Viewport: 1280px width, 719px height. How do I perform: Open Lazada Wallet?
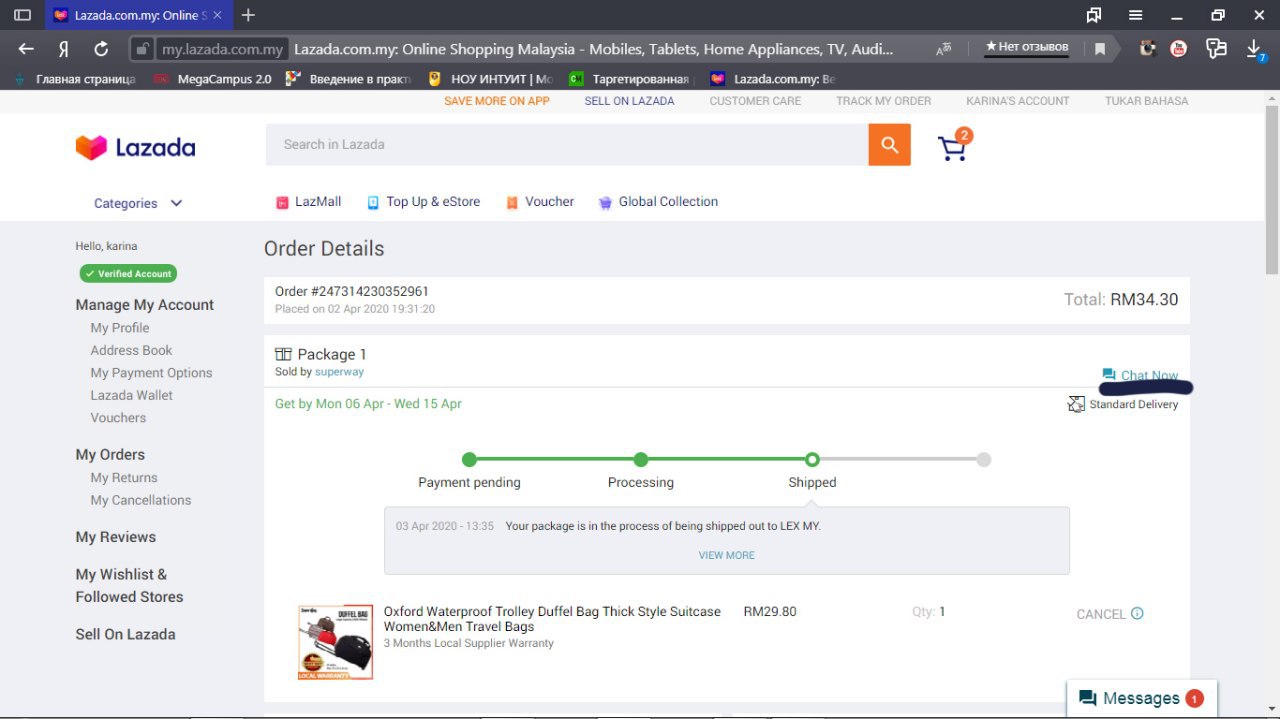point(131,395)
